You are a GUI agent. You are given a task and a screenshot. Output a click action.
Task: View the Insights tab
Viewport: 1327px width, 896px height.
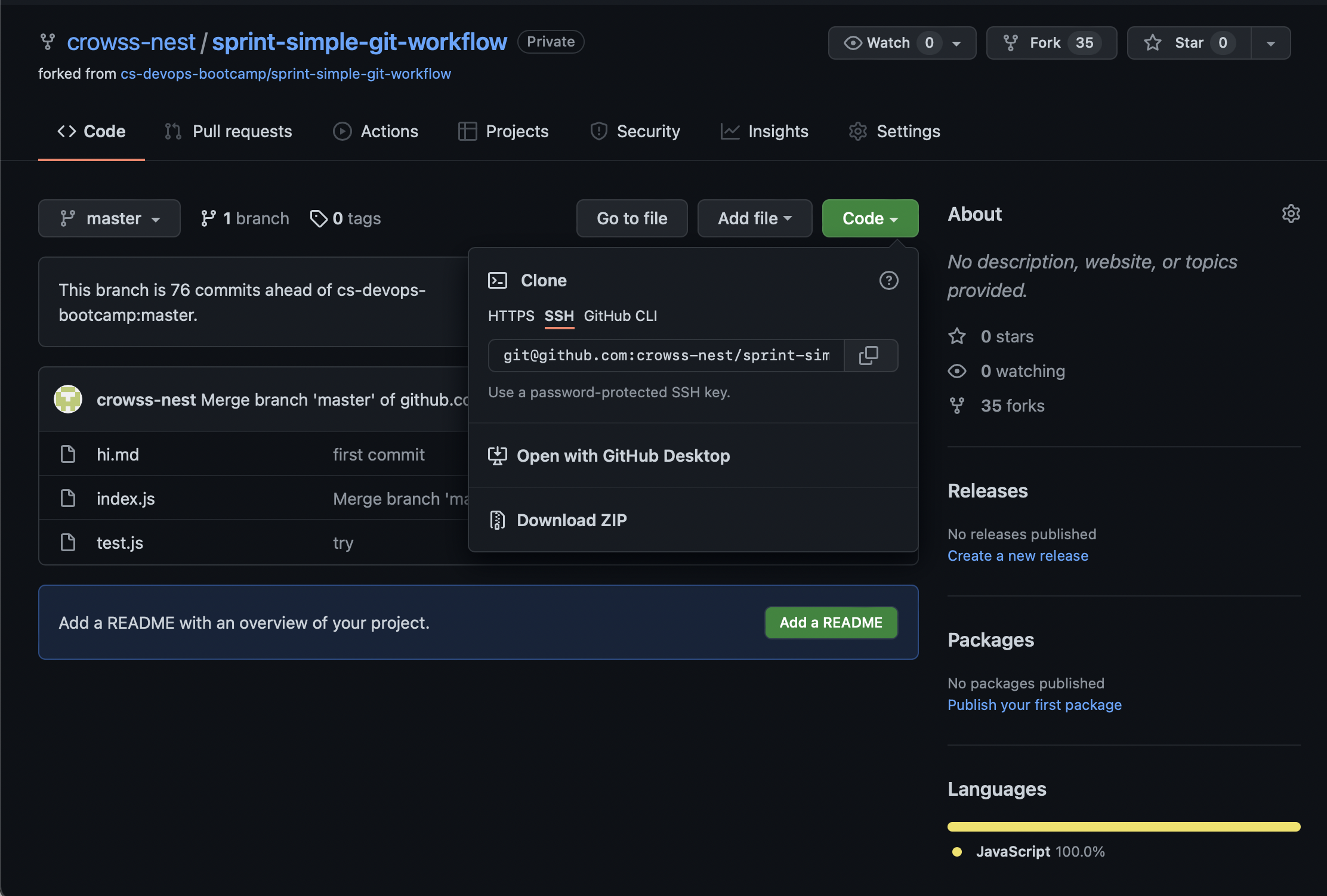(x=764, y=131)
